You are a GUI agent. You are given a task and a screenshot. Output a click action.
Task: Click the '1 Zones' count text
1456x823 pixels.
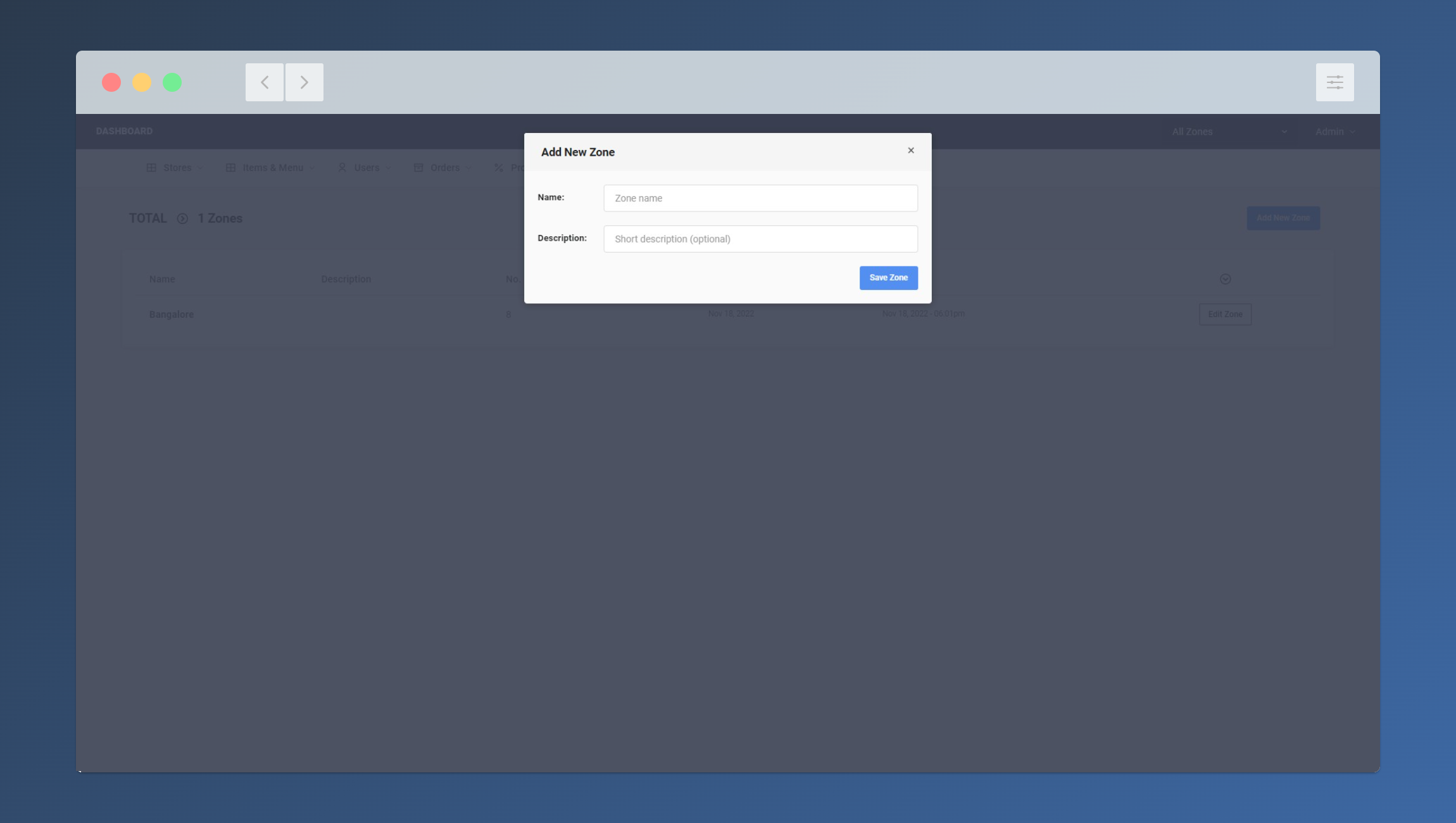[x=220, y=218]
